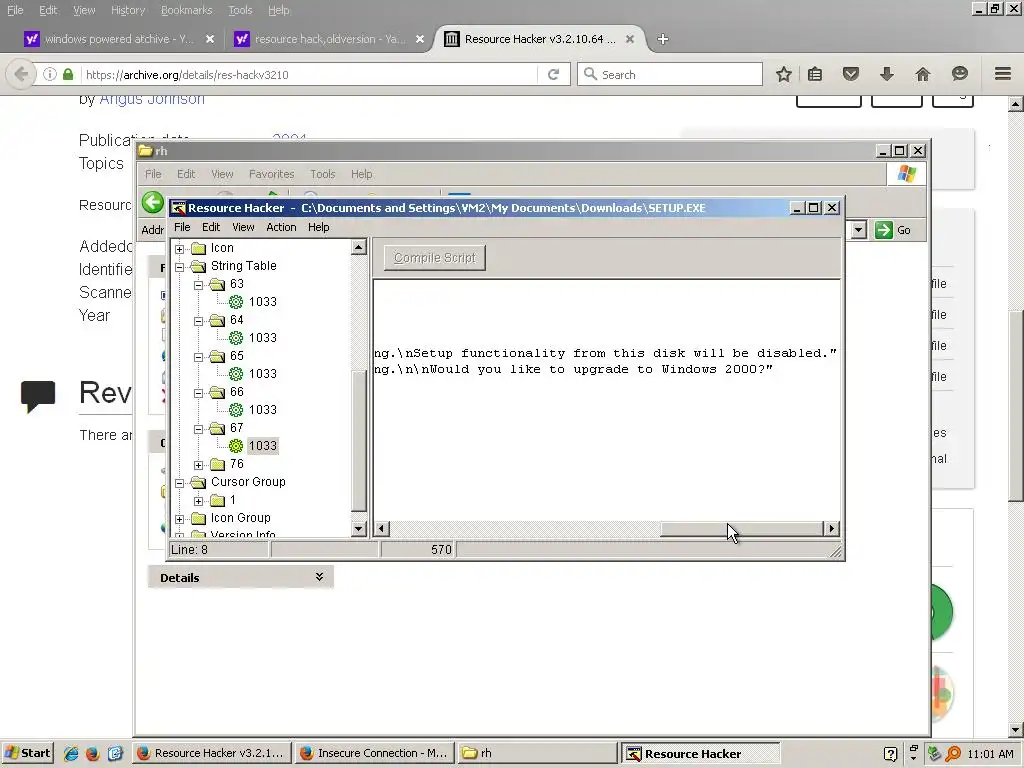Collapse folder 63 in String Table
Viewport: 1024px width, 768px height.
coord(199,285)
